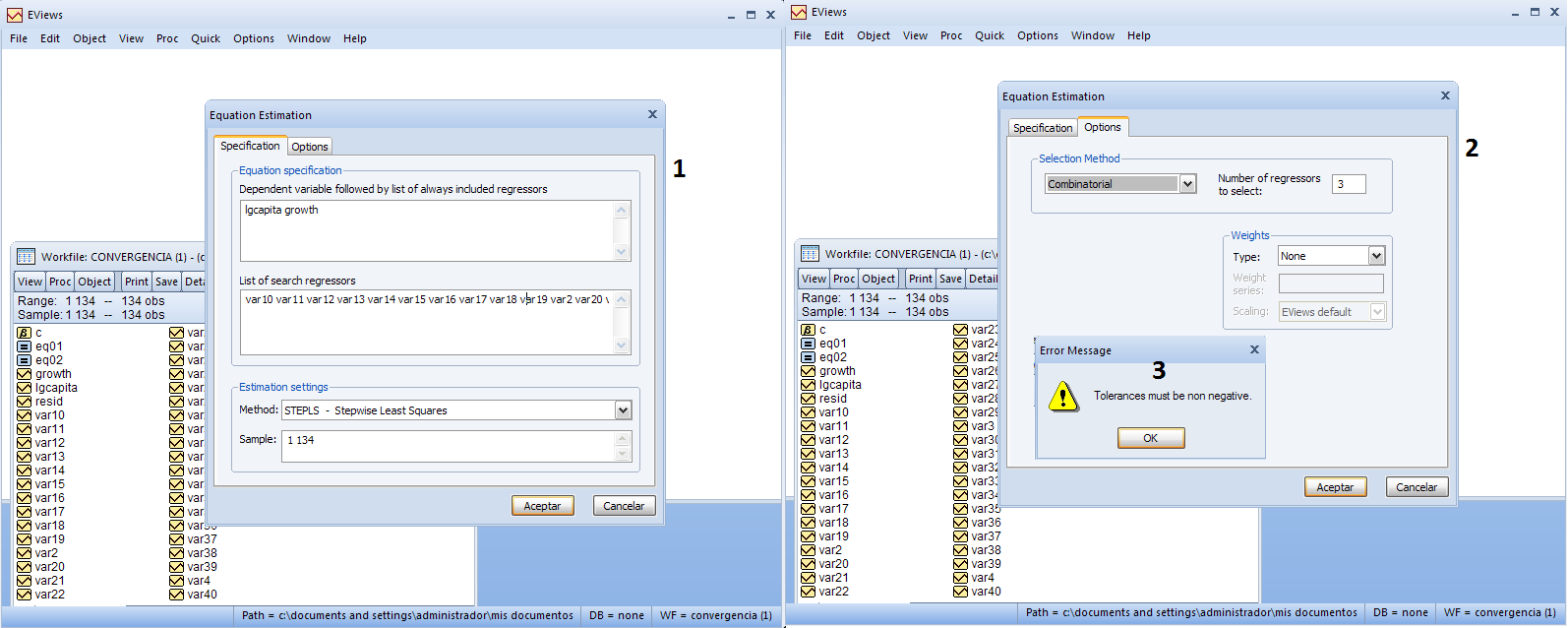Click Print button in left workfile toolbar
This screenshot has height=628, width=1568.
click(137, 282)
